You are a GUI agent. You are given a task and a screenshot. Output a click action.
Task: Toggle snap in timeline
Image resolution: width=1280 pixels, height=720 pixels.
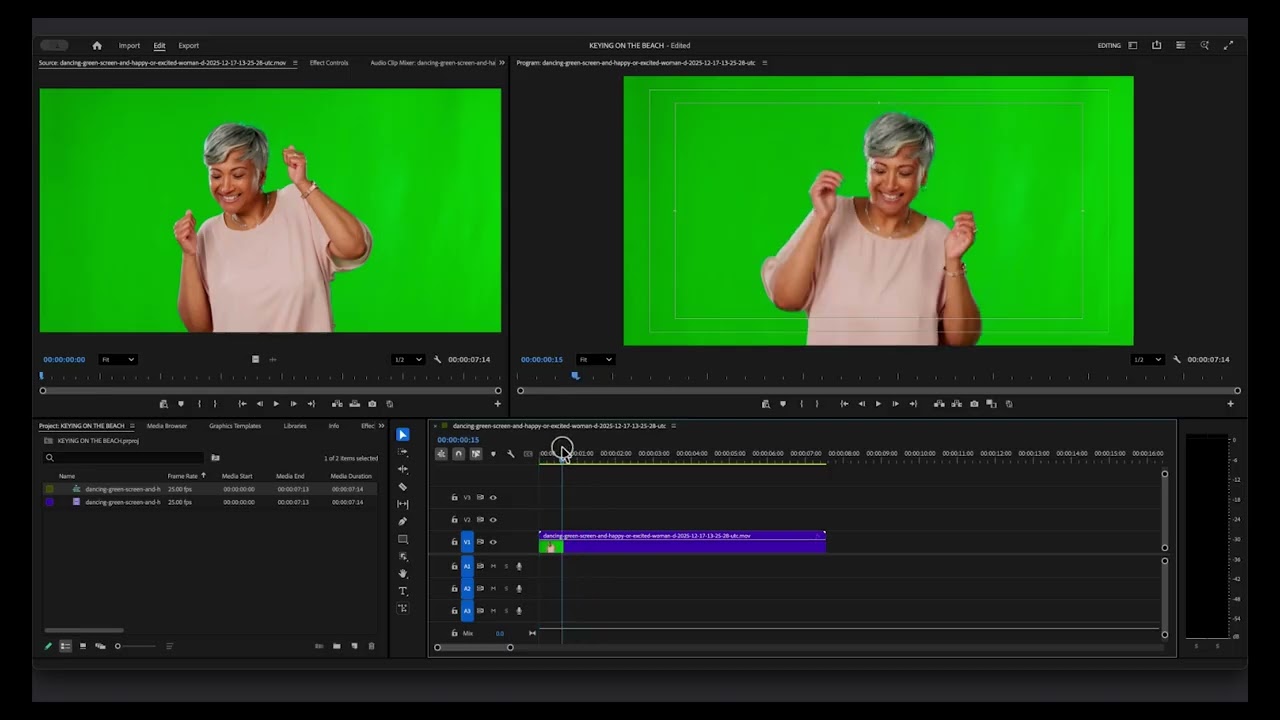(x=459, y=454)
